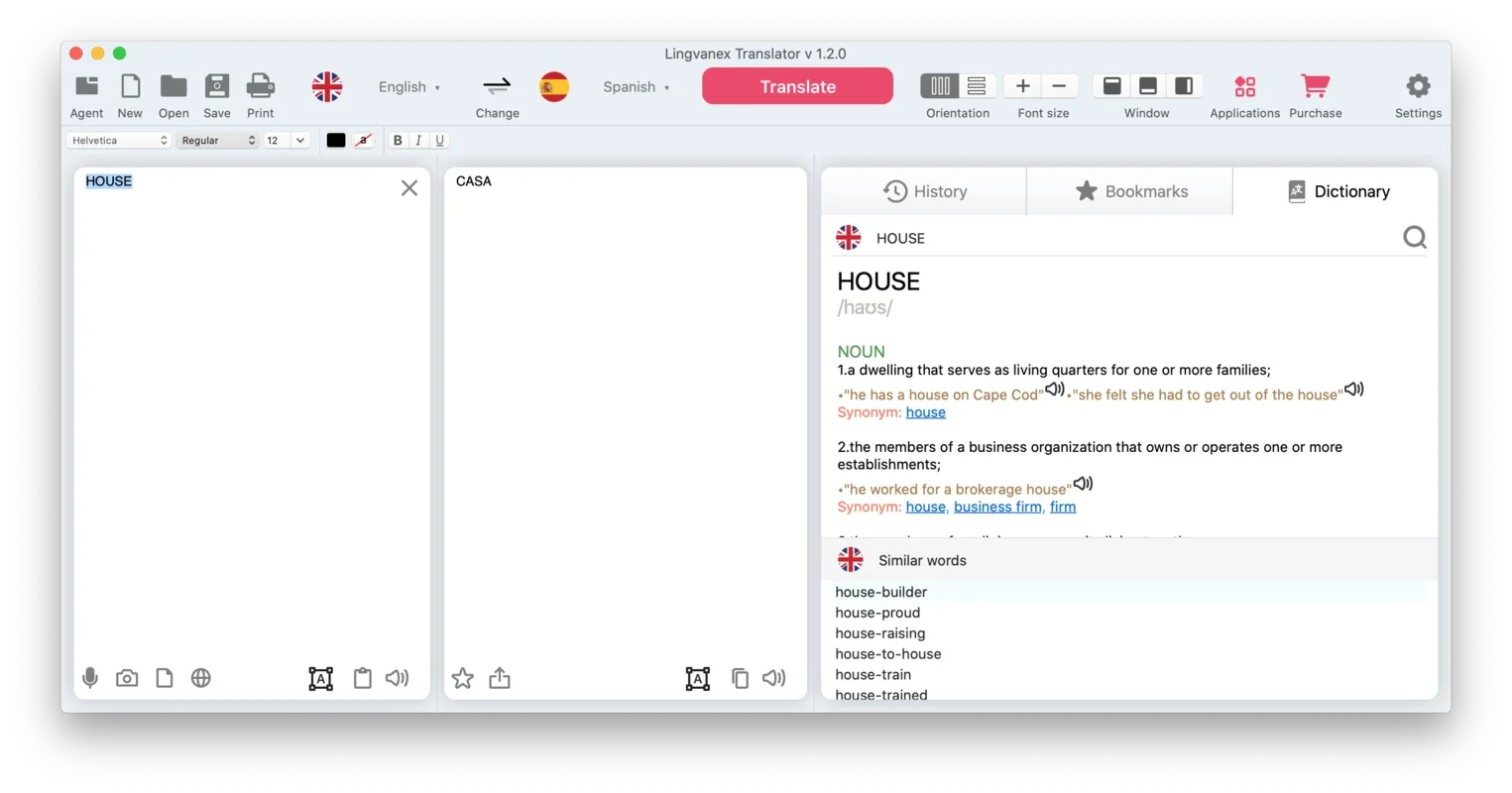Play audio for "he has a house on Cape Cod"

click(x=1055, y=390)
